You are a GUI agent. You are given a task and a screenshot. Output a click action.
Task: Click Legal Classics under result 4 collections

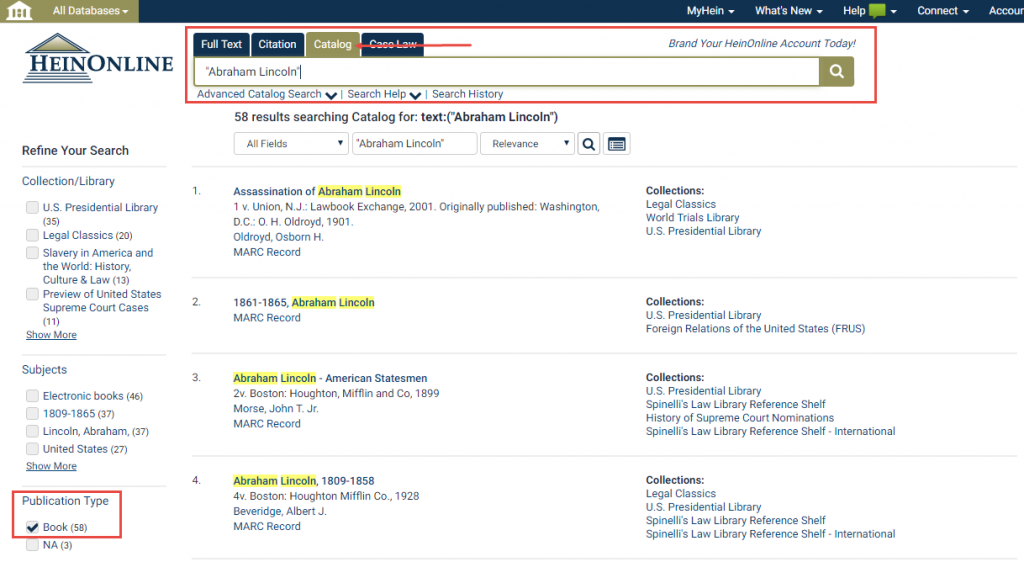[x=680, y=493]
